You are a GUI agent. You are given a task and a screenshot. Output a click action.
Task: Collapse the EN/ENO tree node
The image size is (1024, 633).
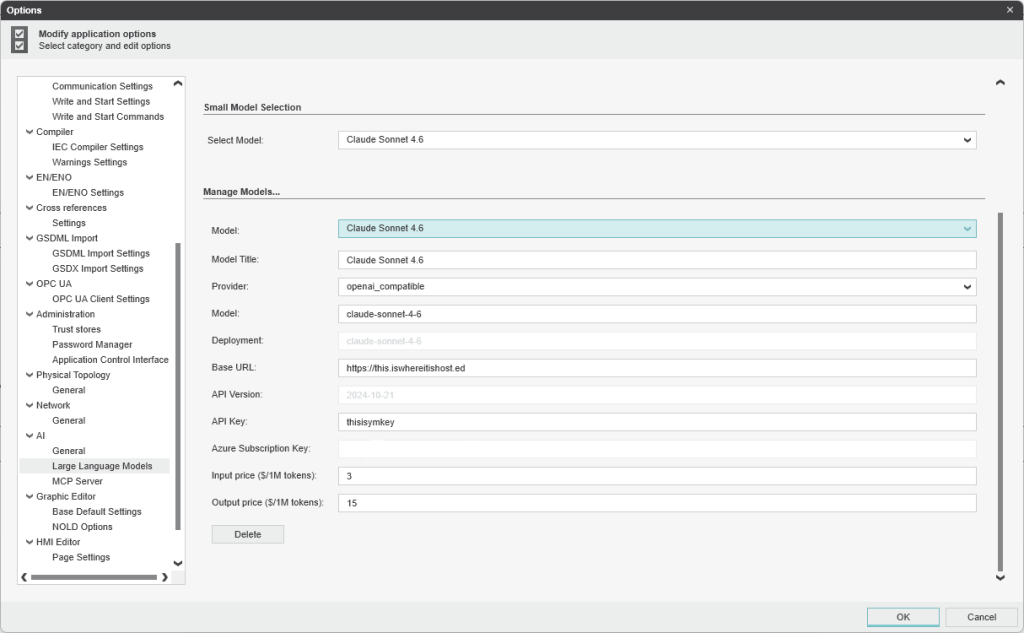(29, 178)
